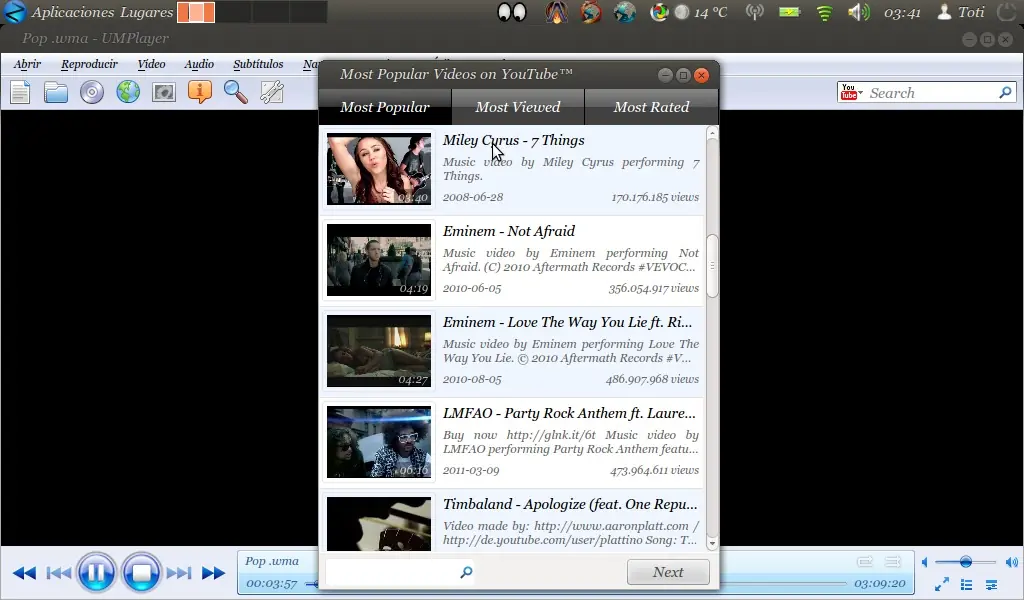Click the magnifier in the toolbar Search box

(1005, 93)
